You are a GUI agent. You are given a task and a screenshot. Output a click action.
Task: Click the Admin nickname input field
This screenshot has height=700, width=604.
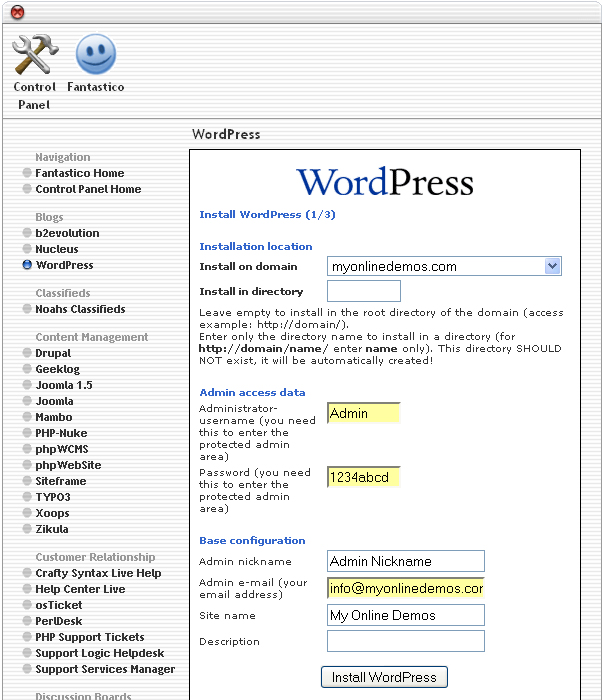point(406,561)
